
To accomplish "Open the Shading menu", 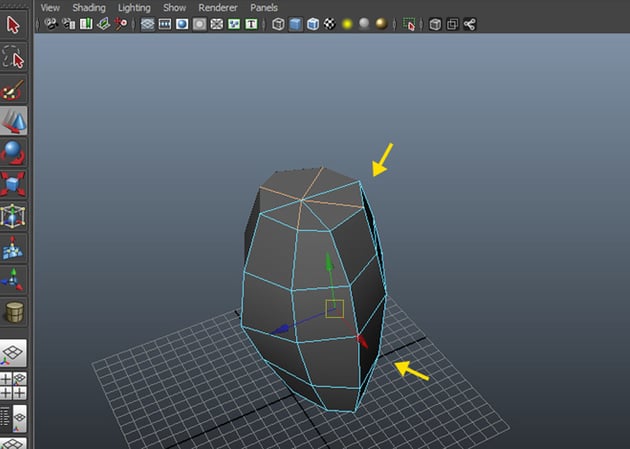I will (x=88, y=7).
